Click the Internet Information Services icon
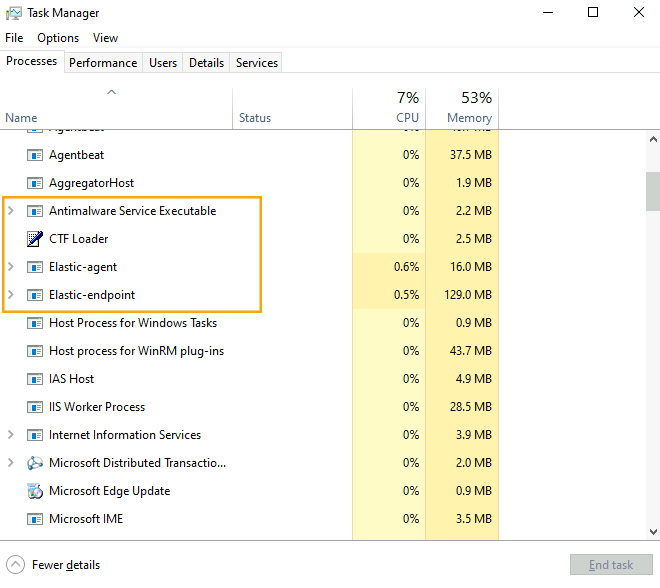This screenshot has height=588, width=660. pos(35,435)
